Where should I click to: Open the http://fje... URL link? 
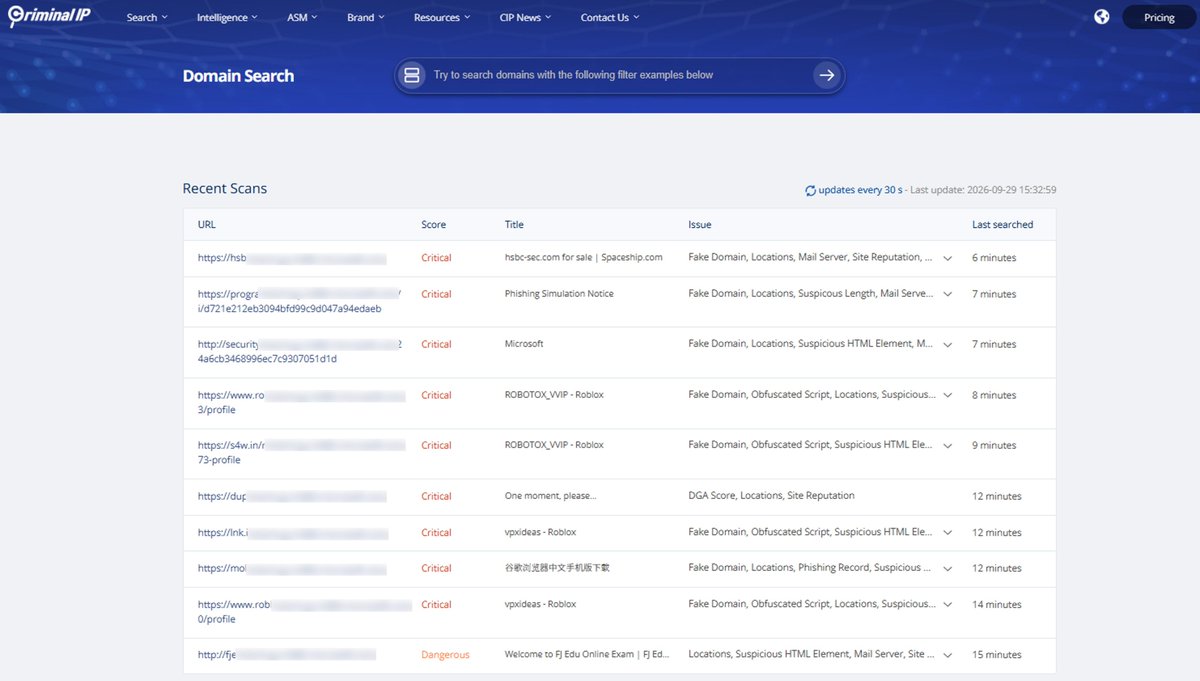coord(287,655)
